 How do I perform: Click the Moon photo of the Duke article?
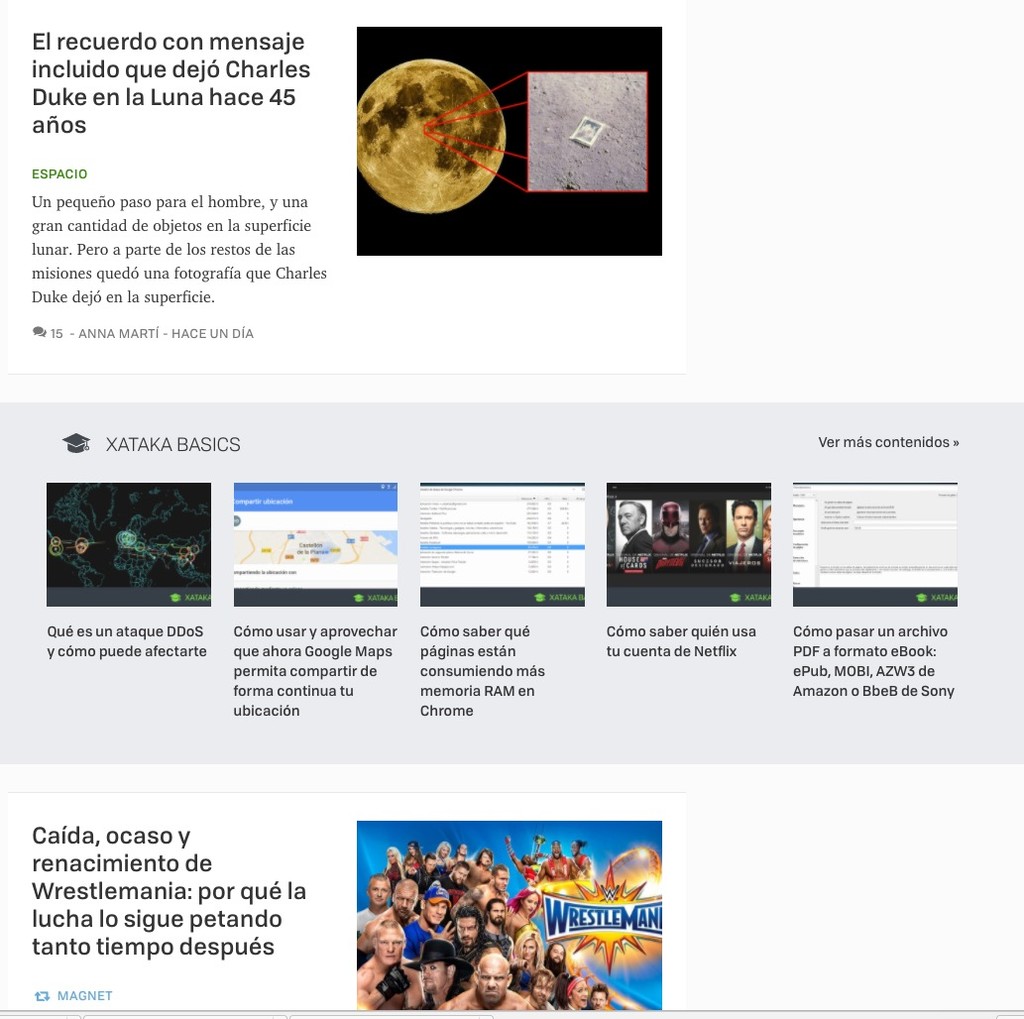click(509, 140)
